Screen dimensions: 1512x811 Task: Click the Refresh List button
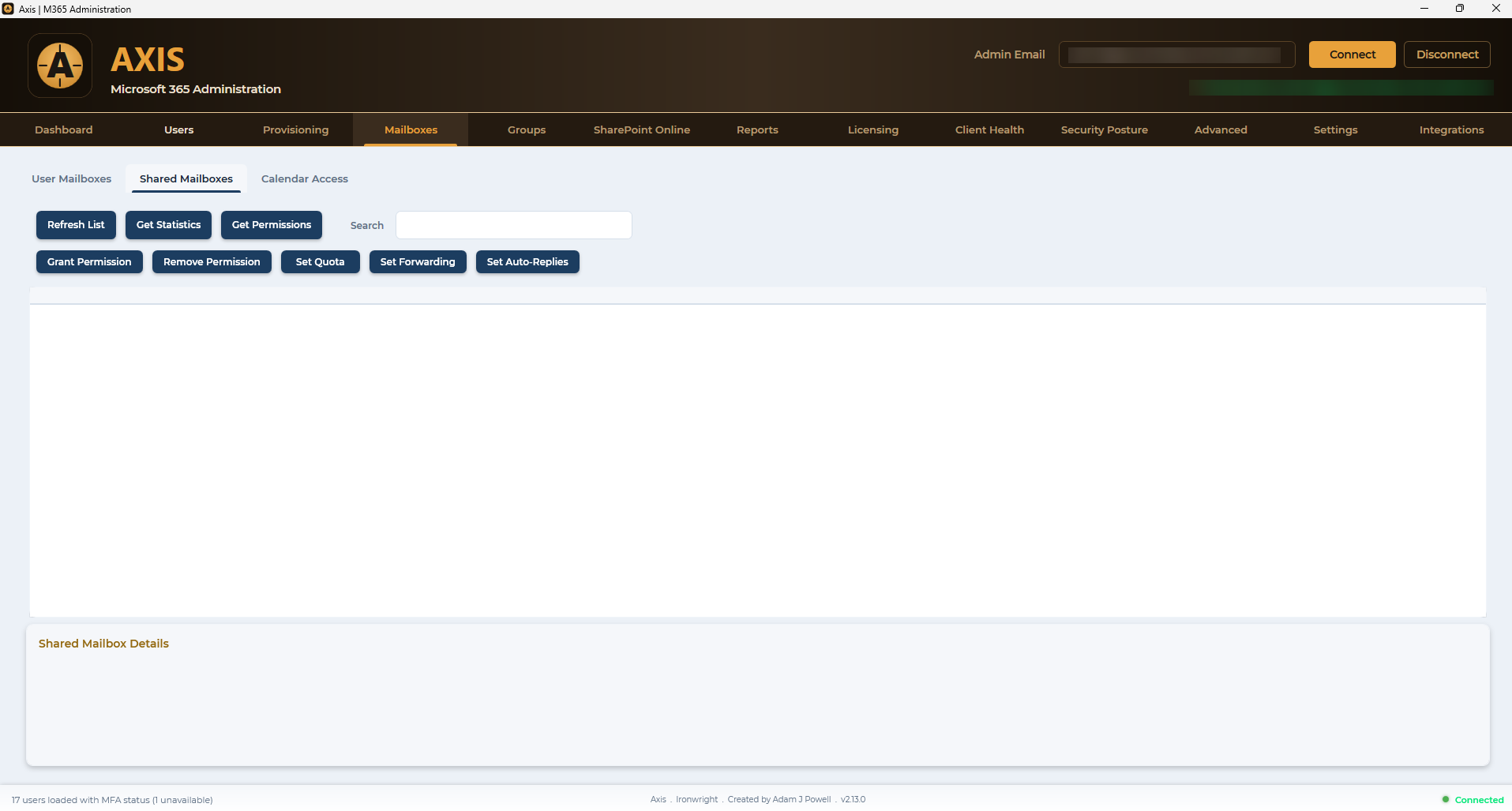pyautogui.click(x=76, y=225)
